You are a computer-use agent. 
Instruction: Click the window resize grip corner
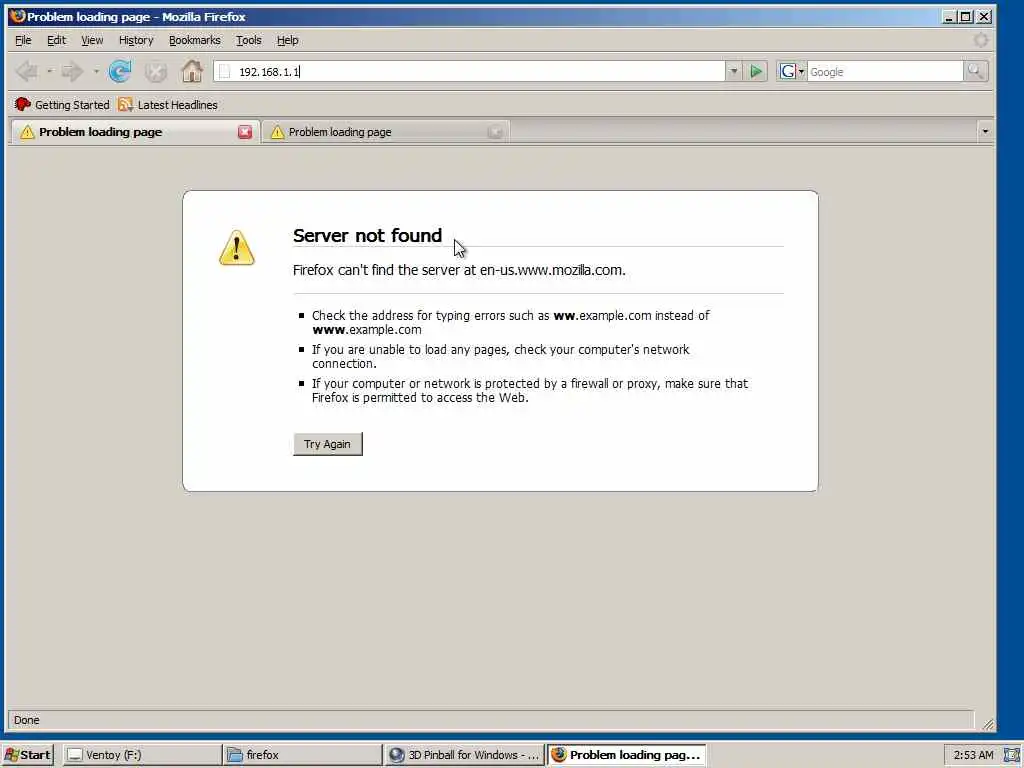(x=987, y=724)
